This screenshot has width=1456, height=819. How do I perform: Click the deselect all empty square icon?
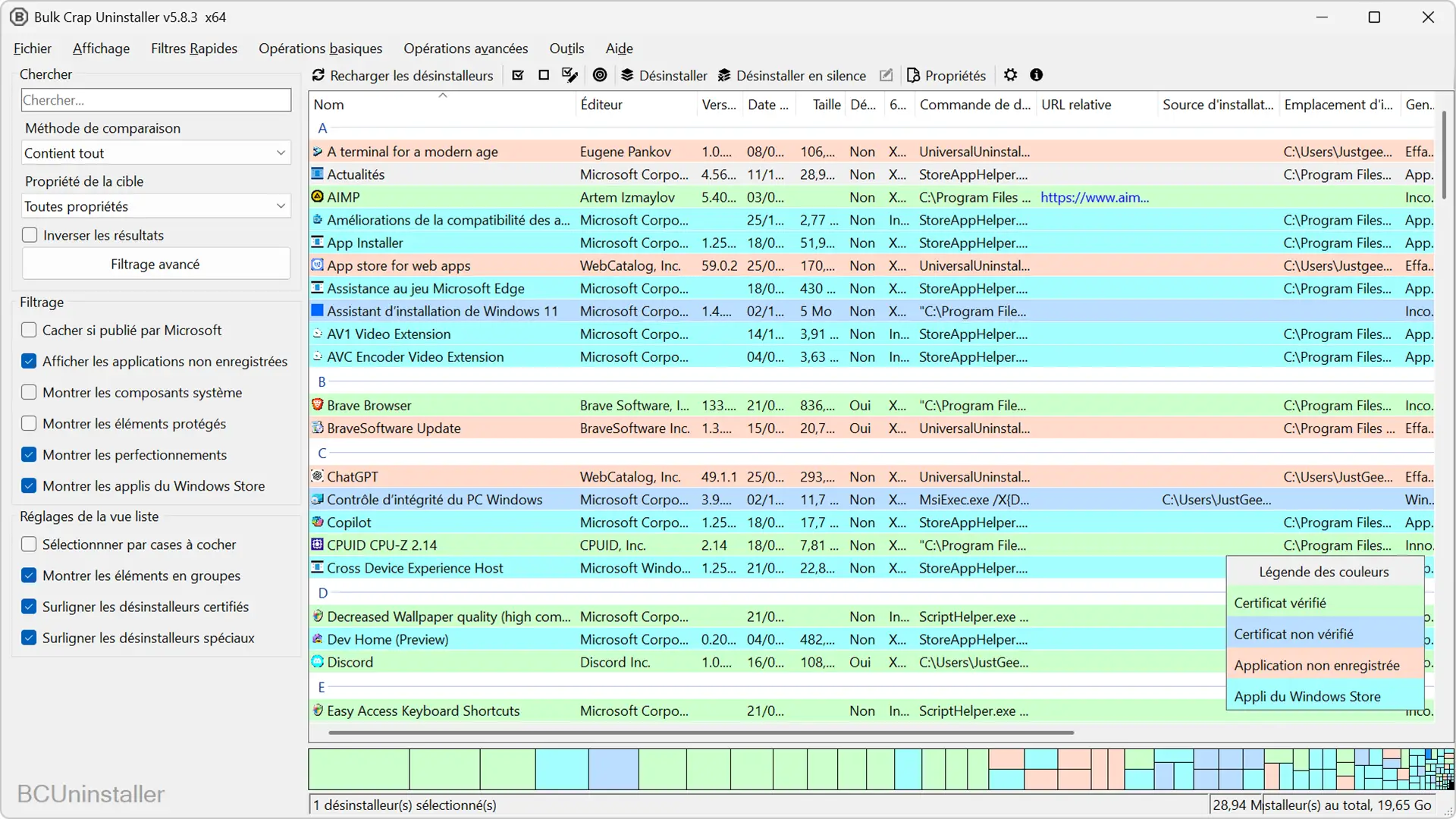[544, 75]
